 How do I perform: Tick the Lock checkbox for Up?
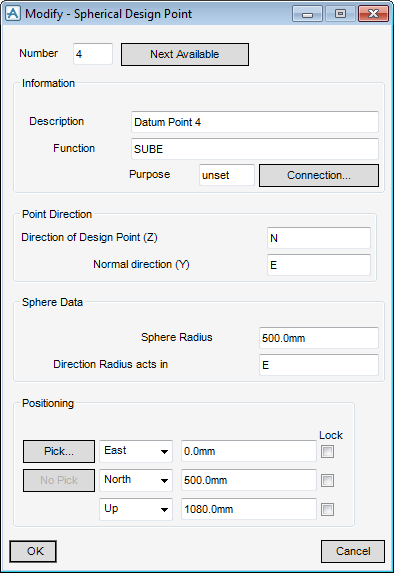[x=327, y=509]
